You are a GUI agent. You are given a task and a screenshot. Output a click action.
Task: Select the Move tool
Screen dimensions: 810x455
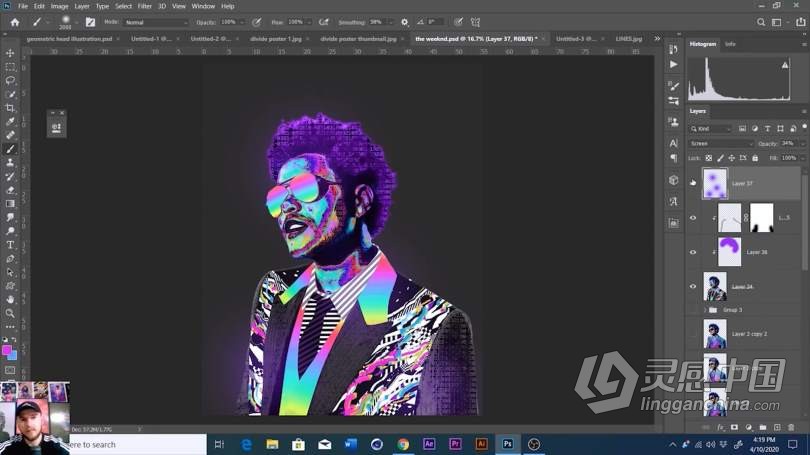(10, 53)
